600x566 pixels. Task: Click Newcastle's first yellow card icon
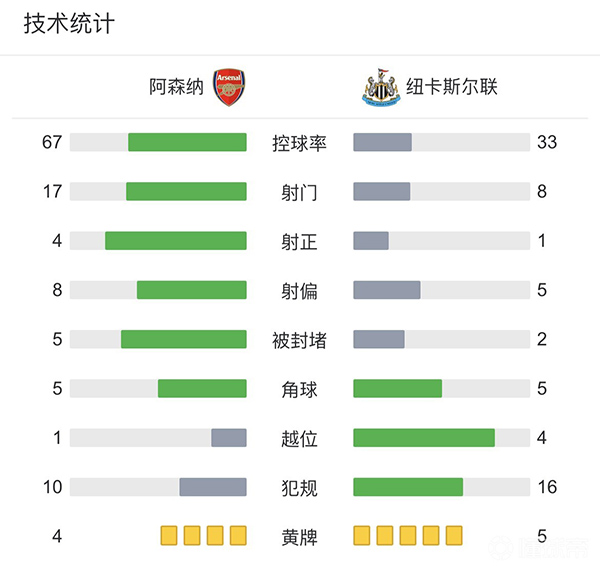pos(361,535)
